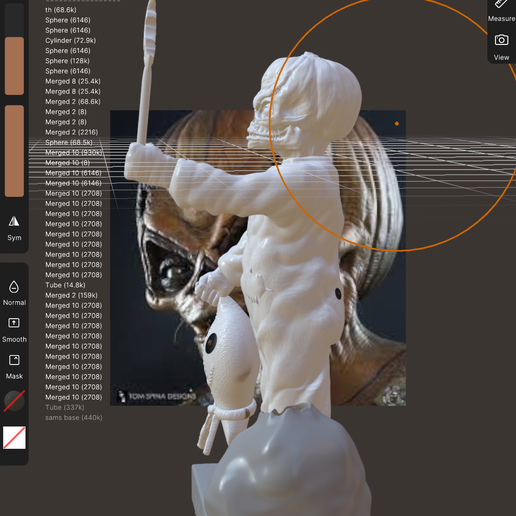The image size is (516, 516).
Task: Open the crossed-out material sphere
Action: (14, 401)
